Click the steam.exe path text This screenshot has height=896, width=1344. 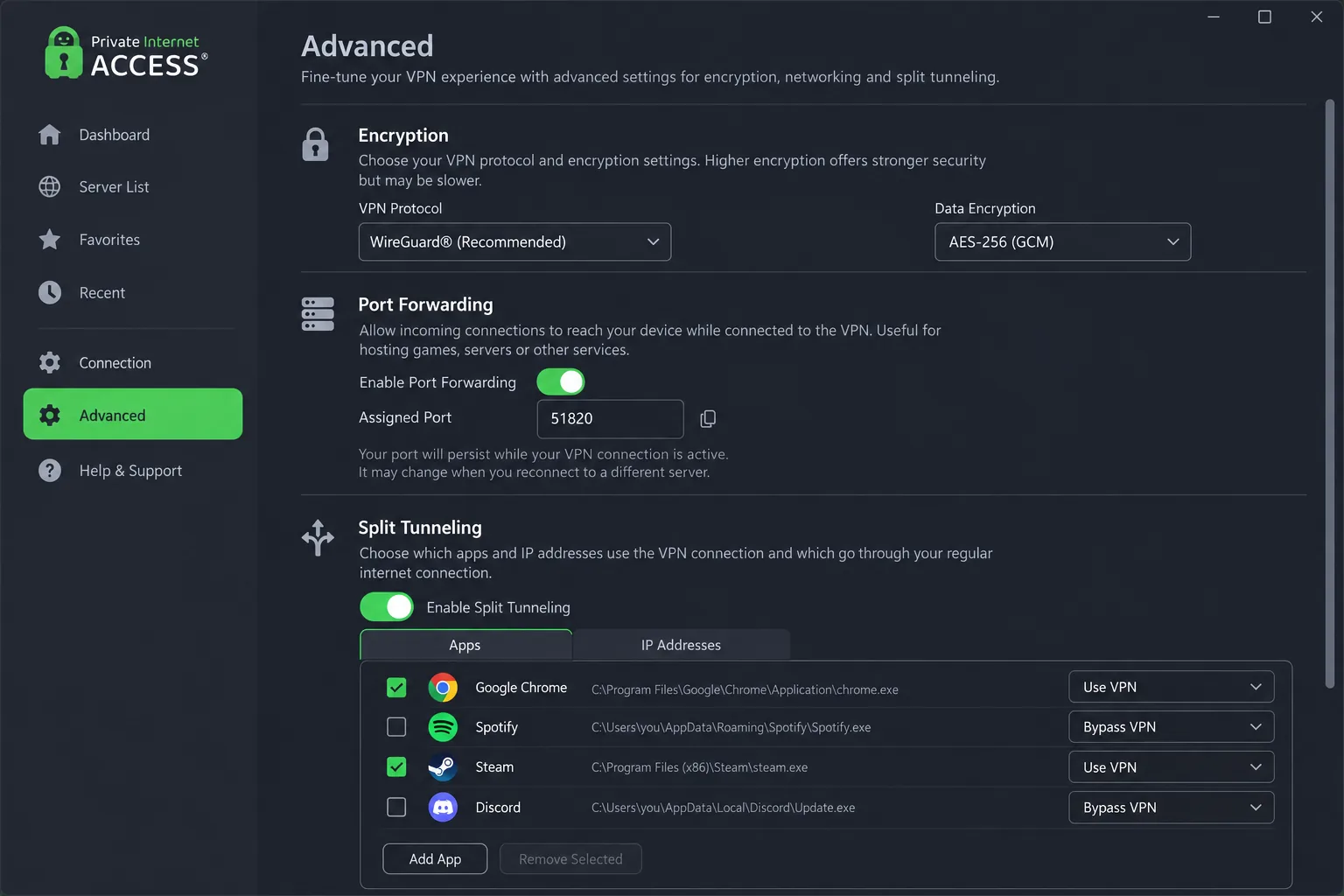pyautogui.click(x=699, y=767)
